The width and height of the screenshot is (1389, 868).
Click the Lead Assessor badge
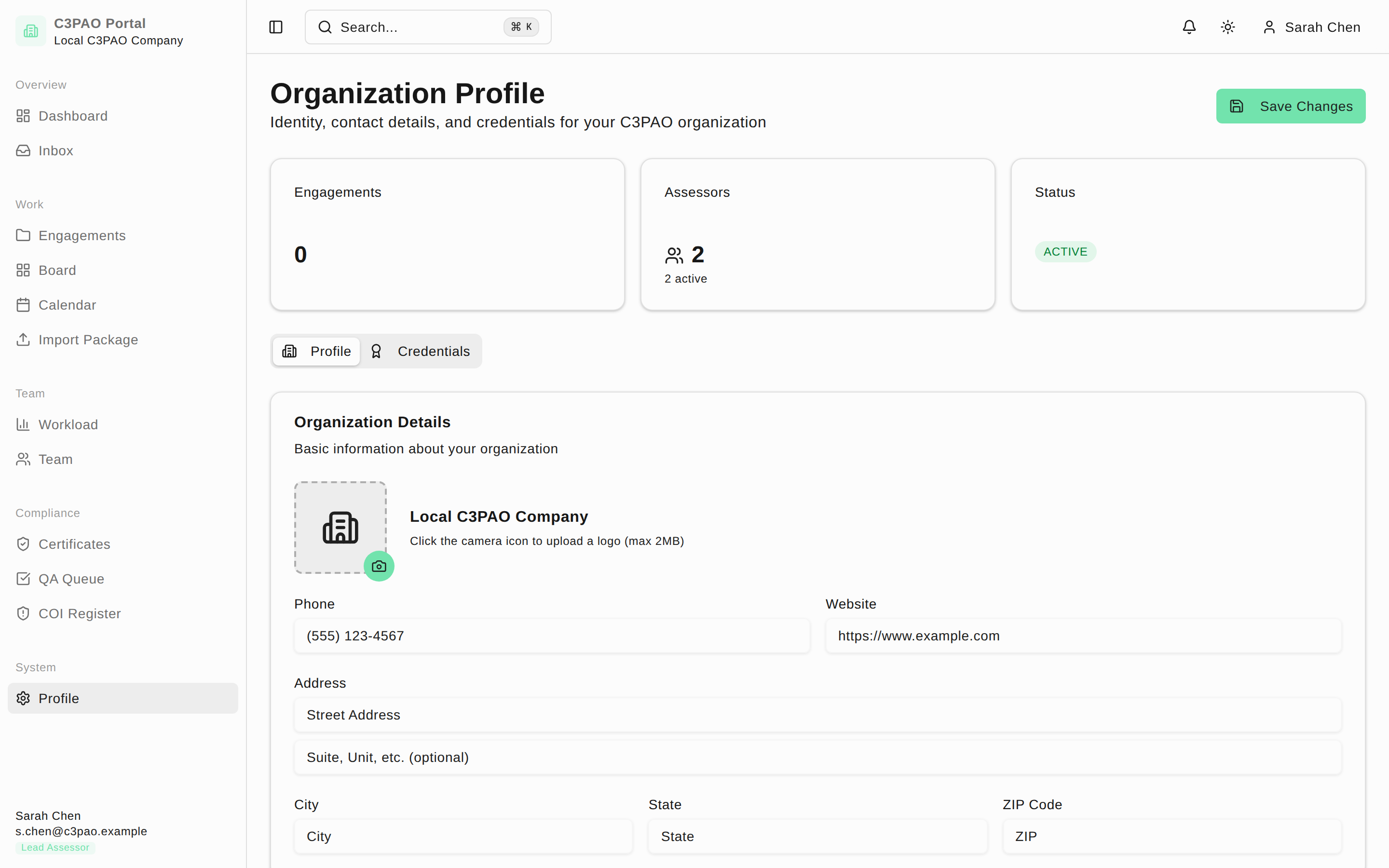[x=55, y=847]
